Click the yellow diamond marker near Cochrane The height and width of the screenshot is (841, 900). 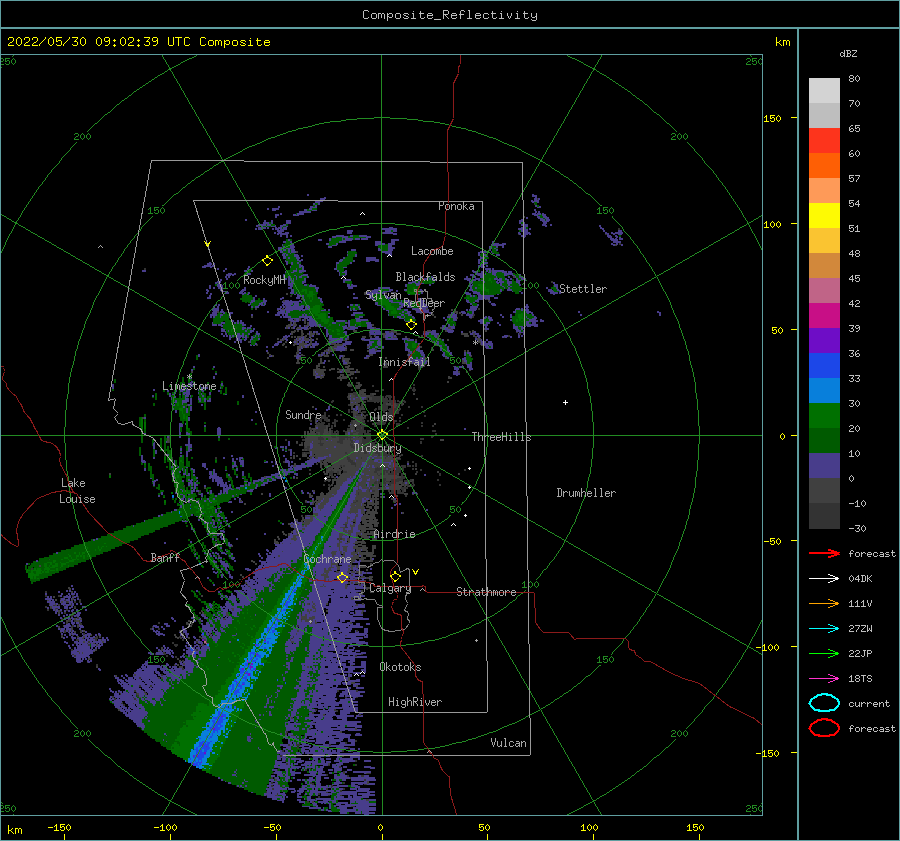(x=342, y=578)
